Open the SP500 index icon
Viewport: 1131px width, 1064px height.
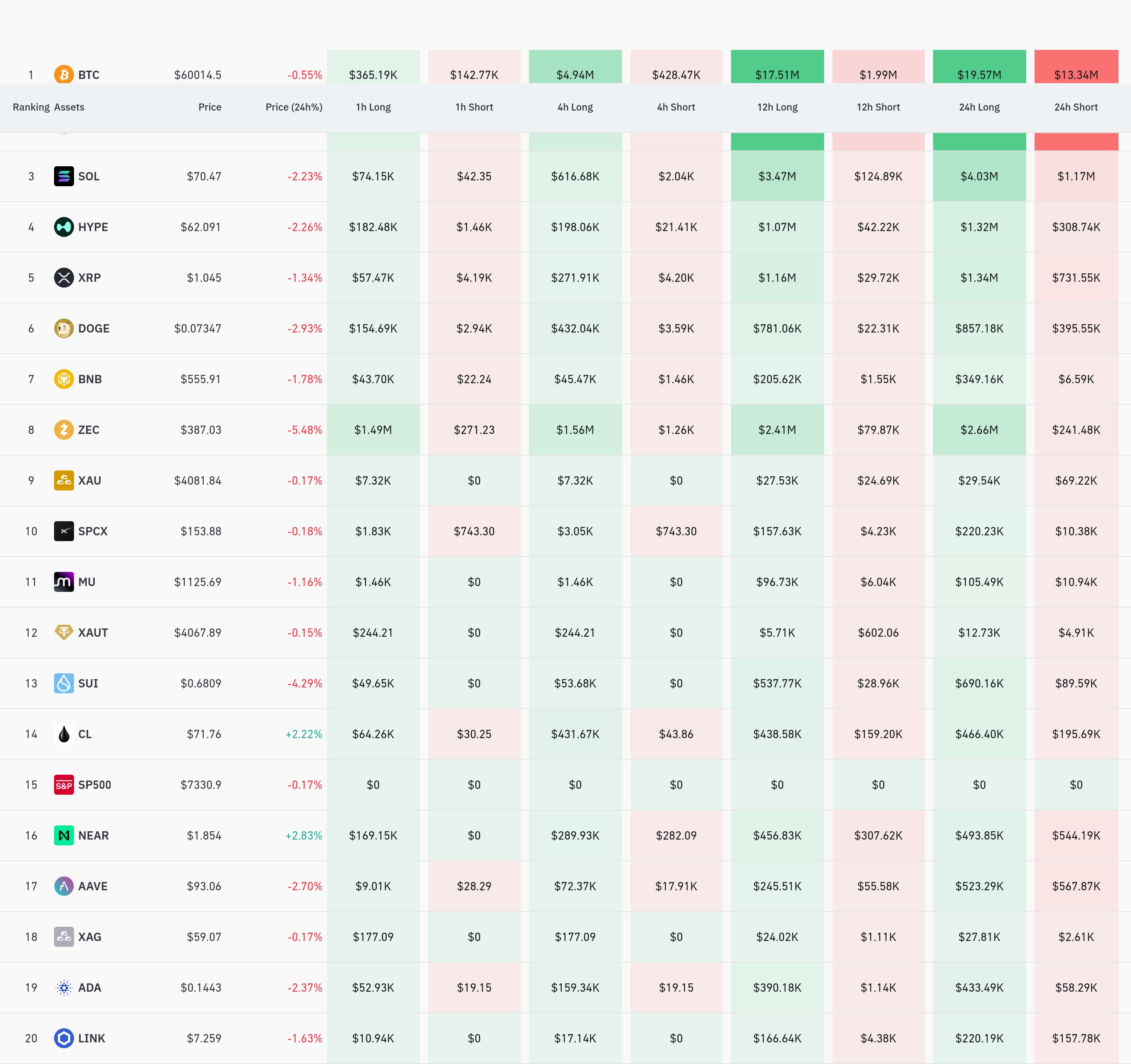point(64,785)
